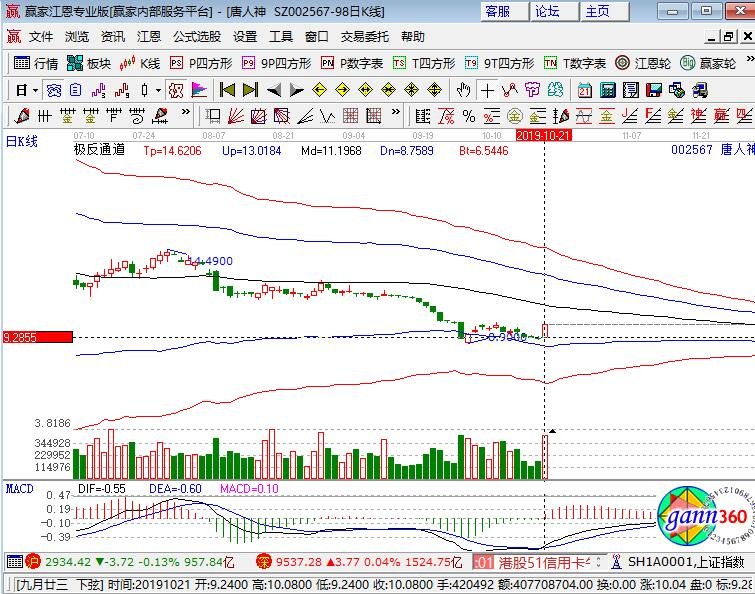Open the calculator tool icon
Image resolution: width=755 pixels, height=594 pixels.
pyautogui.click(x=608, y=90)
